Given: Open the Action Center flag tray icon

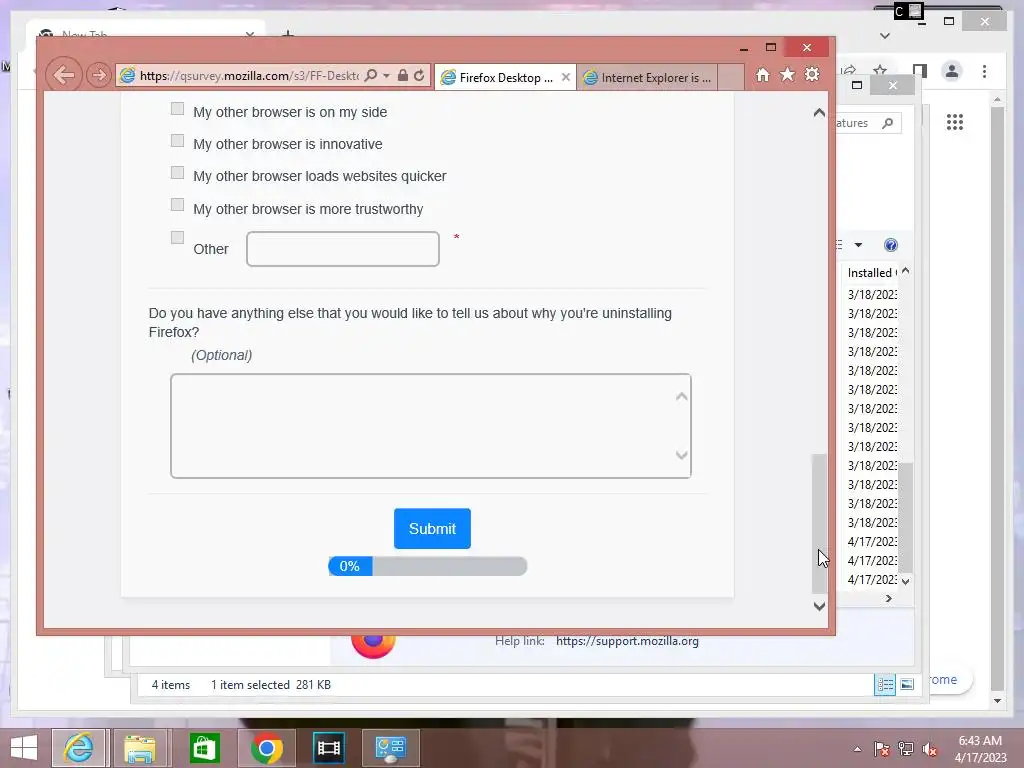Looking at the screenshot, I should tap(881, 749).
